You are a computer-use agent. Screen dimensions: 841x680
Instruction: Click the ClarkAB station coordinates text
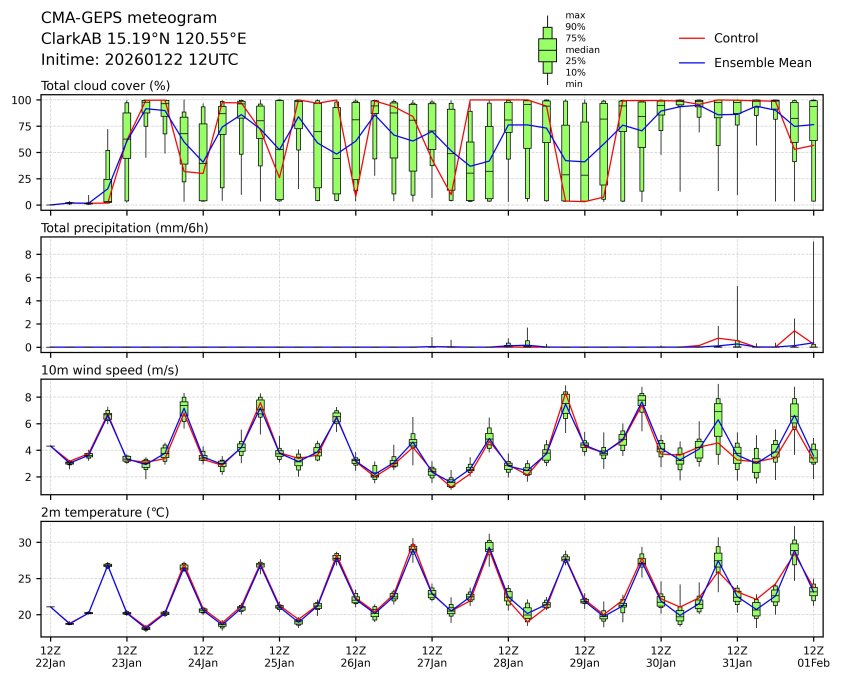tap(143, 39)
